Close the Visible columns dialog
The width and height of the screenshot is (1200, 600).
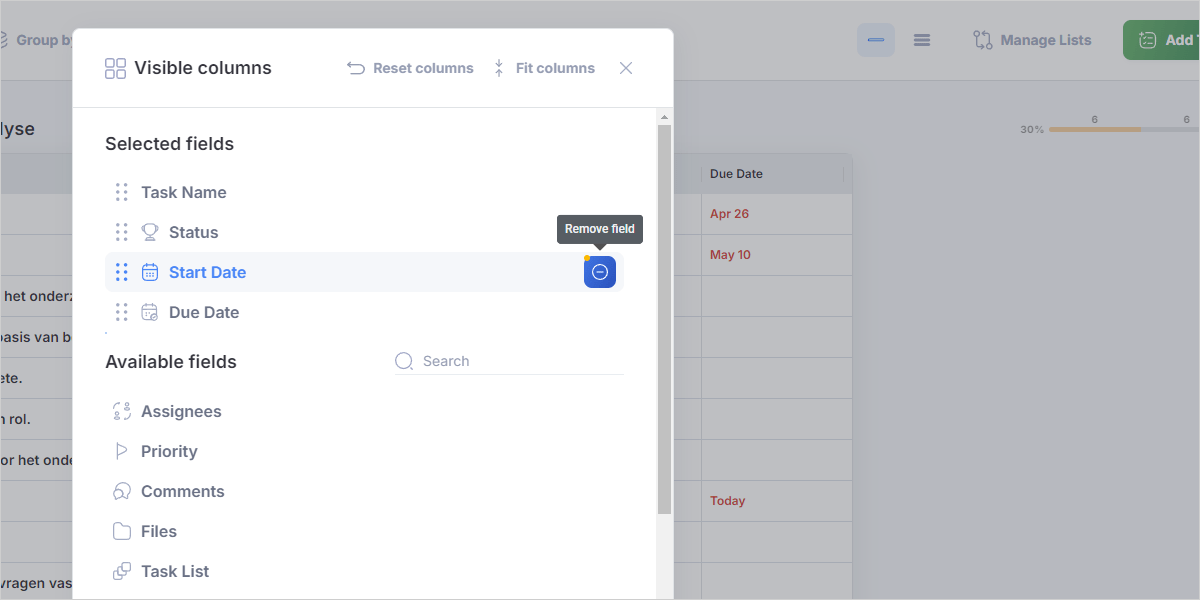pyautogui.click(x=626, y=68)
